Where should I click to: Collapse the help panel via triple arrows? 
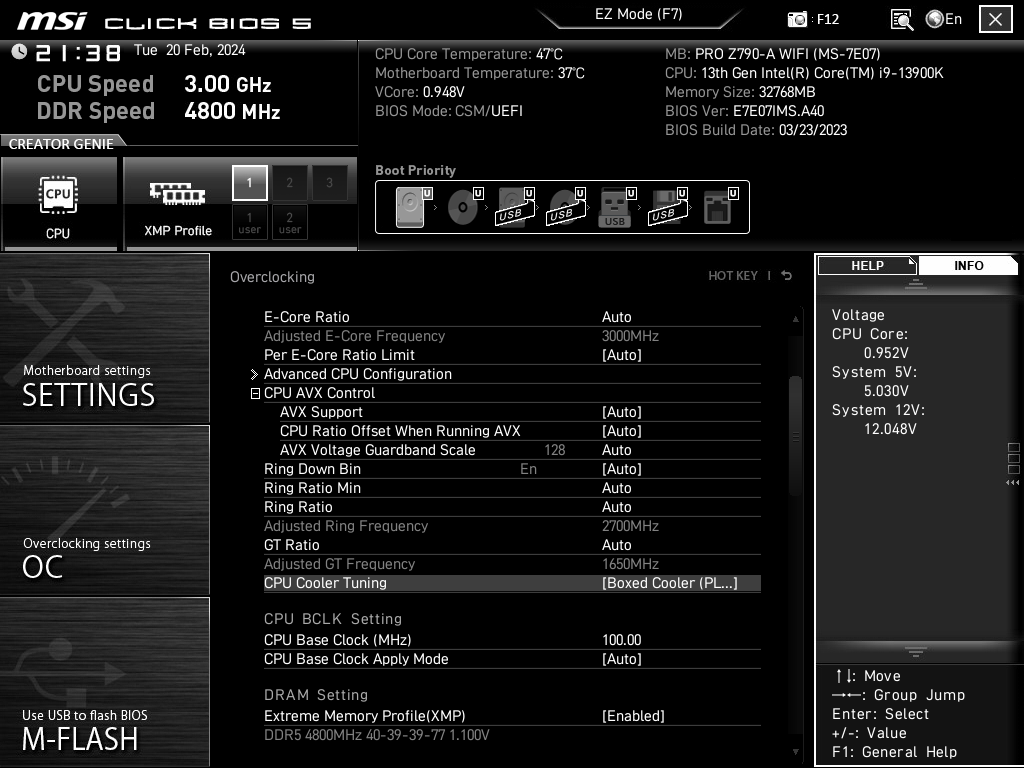point(1012,483)
